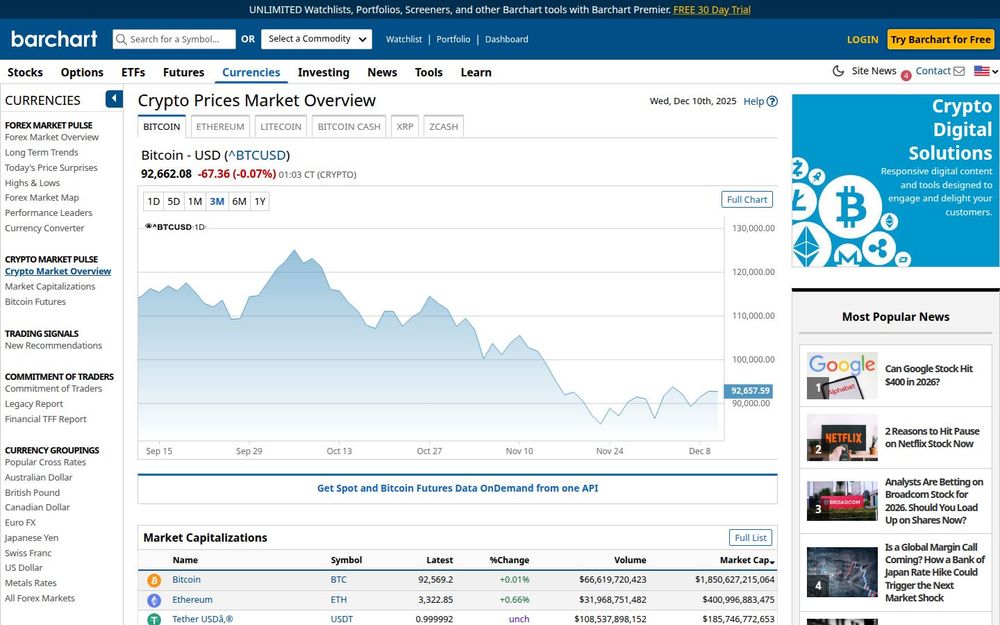Click Try Barchart for Free button
Screen dimensions: 1000x625
click(x=941, y=40)
